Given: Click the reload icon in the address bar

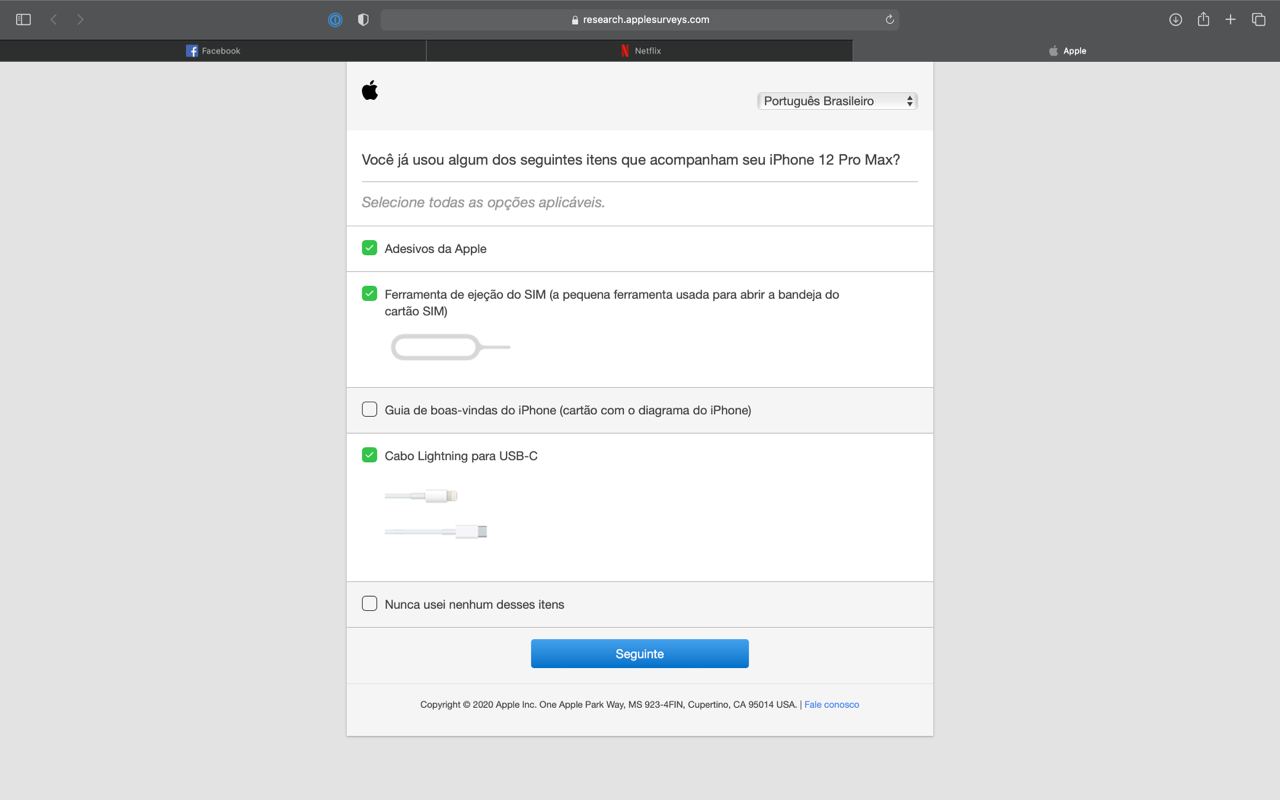Looking at the screenshot, I should click(x=888, y=19).
